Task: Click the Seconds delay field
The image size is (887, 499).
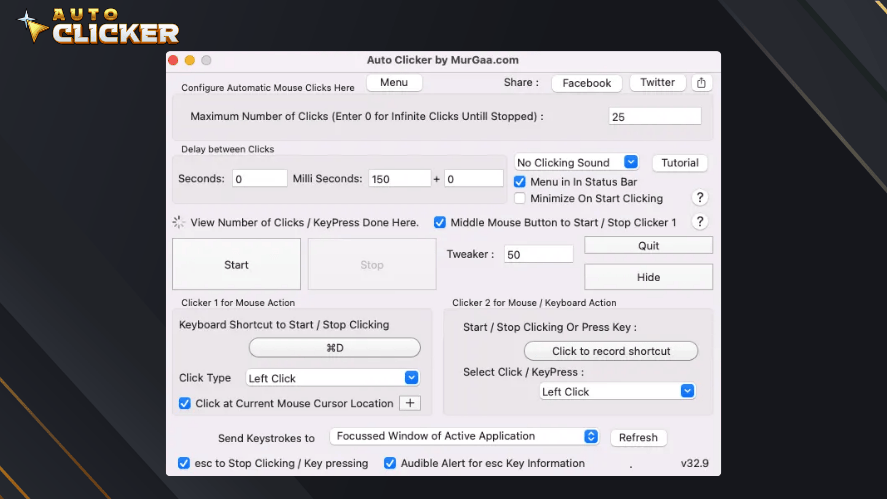Action: coord(260,179)
